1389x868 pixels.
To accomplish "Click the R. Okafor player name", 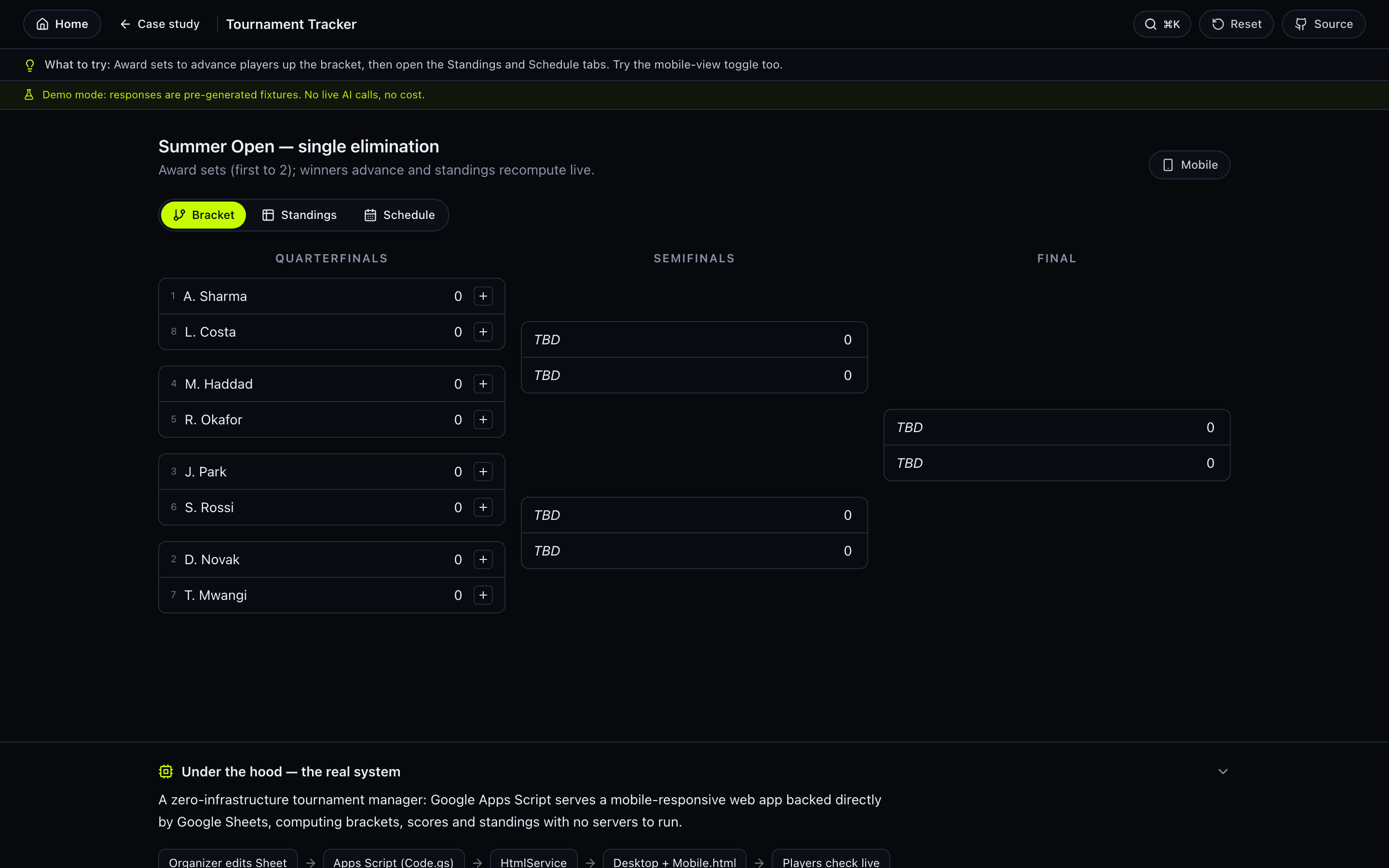I will (214, 420).
